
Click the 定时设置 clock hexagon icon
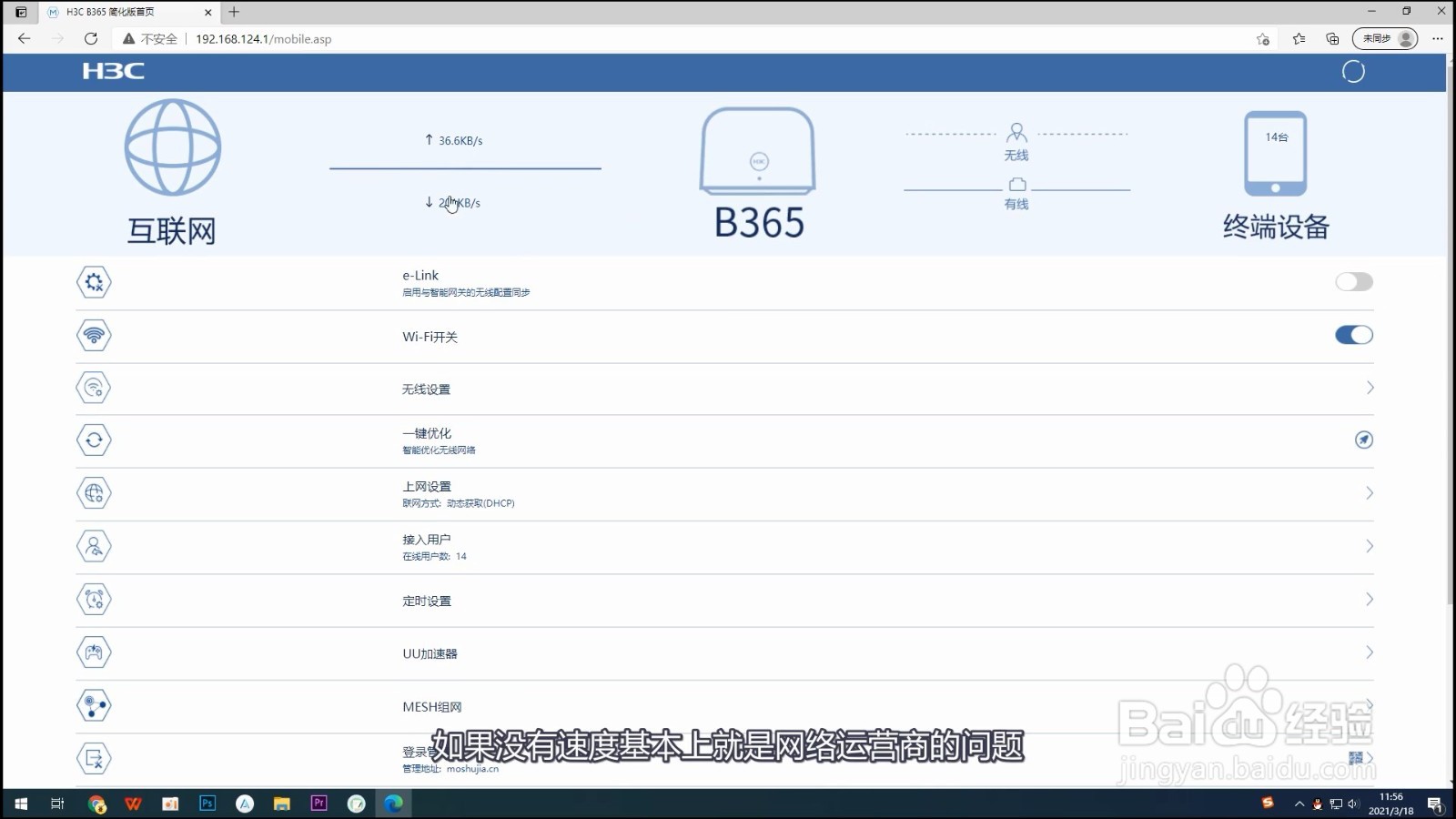(x=94, y=599)
